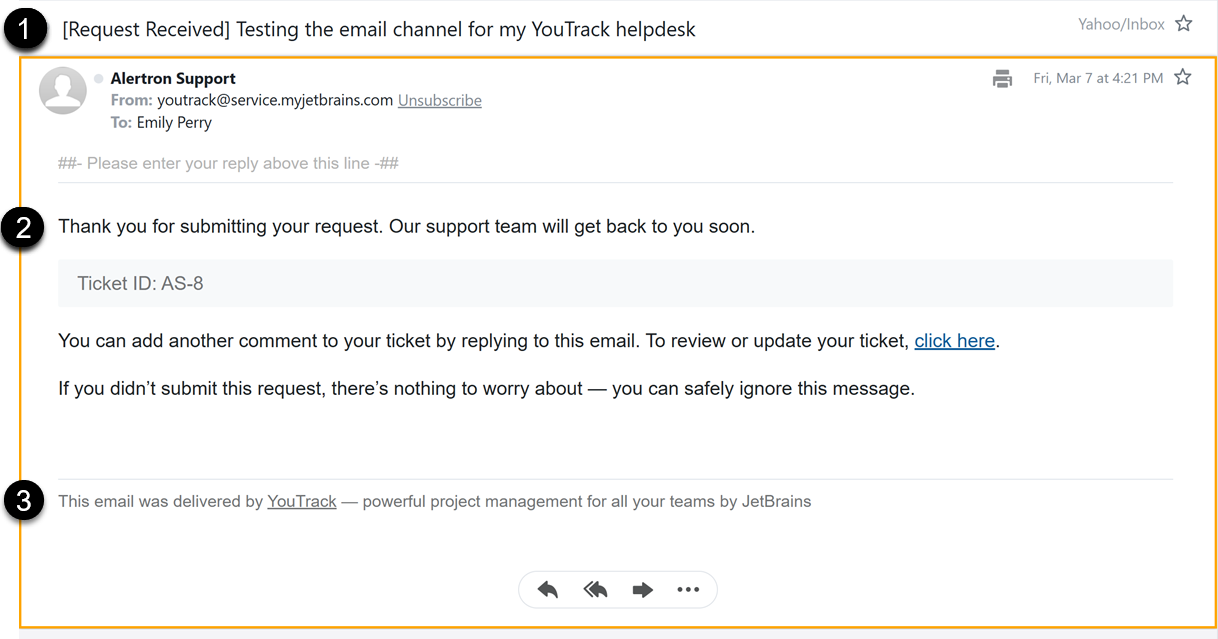Print the email
1218x639 pixels.
pyautogui.click(x=1002, y=78)
